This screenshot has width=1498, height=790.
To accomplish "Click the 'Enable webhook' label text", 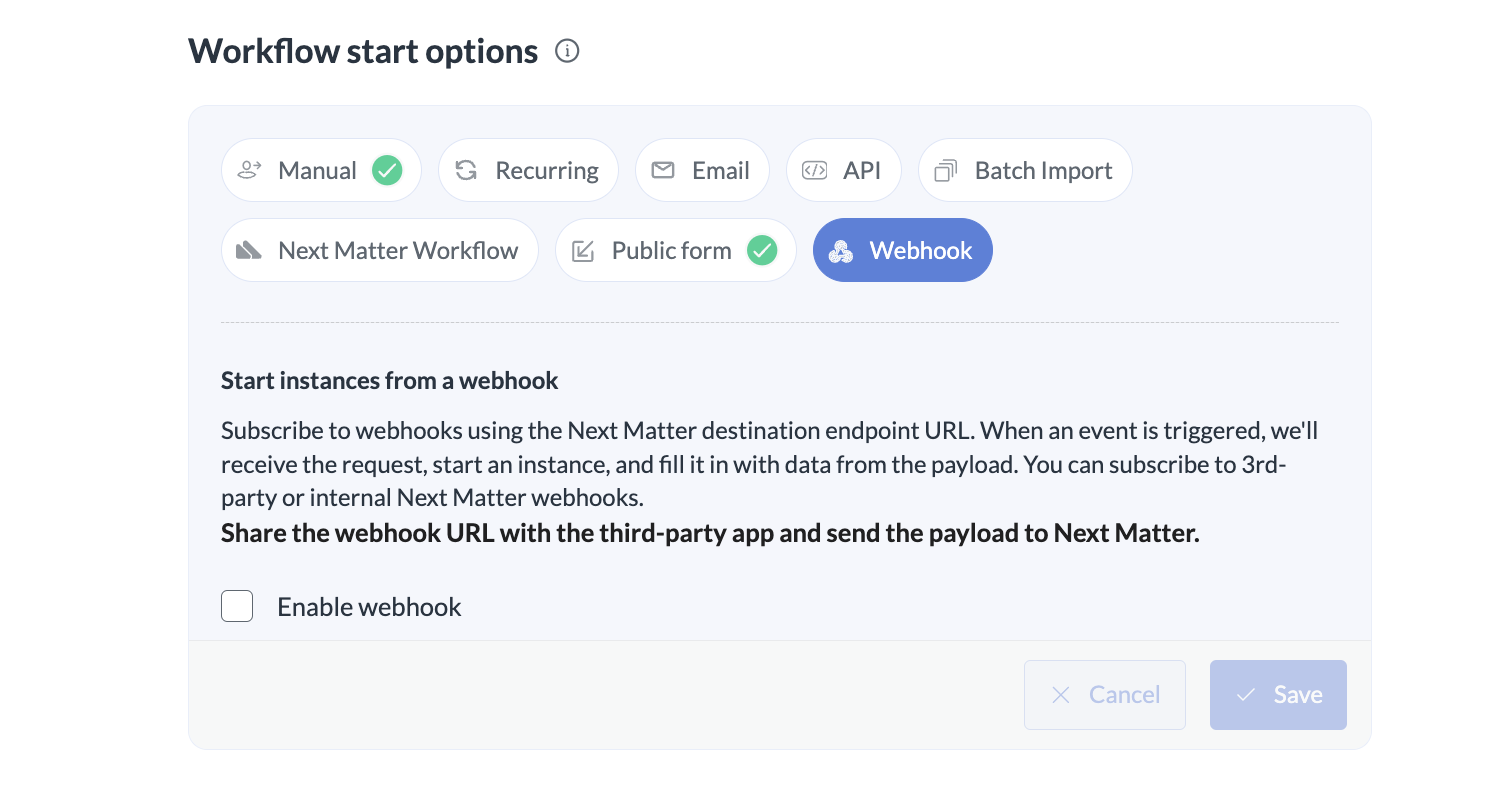I will tap(369, 607).
